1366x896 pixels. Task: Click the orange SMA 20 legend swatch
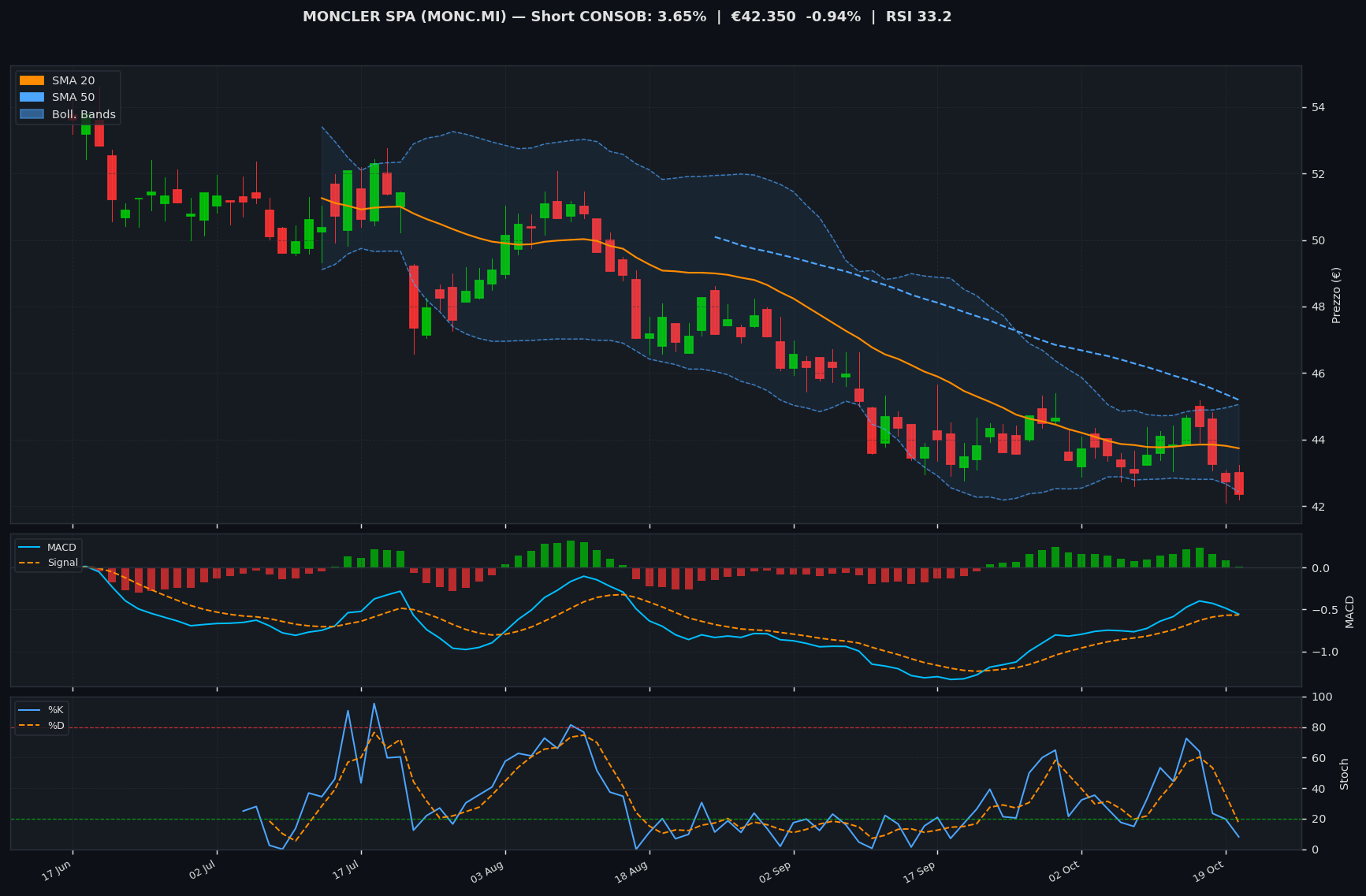[x=32, y=80]
